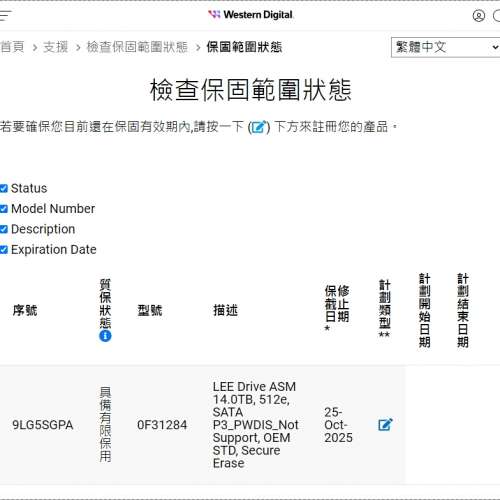Click the 描述 column header
Viewport: 500px width, 500px height.
[x=226, y=310]
